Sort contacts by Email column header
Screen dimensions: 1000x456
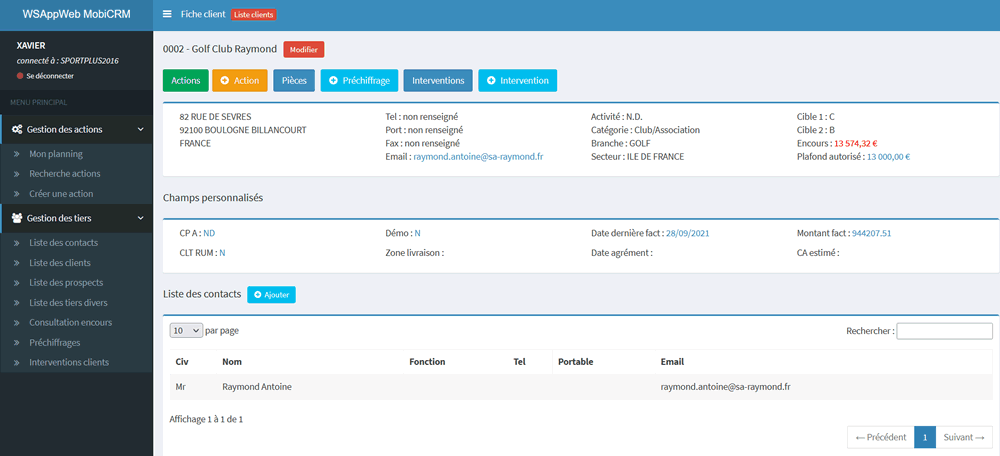click(x=823, y=362)
